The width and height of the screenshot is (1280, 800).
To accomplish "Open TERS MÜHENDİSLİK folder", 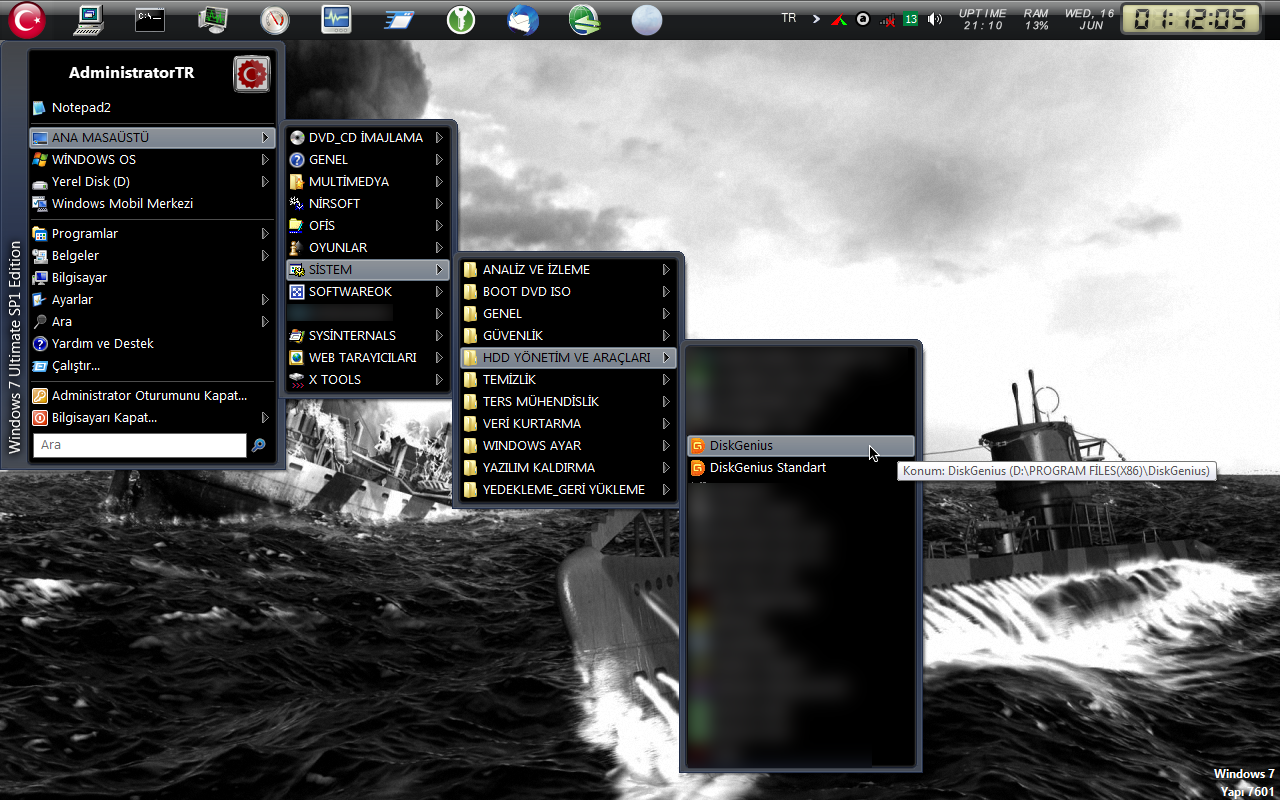I will (568, 401).
